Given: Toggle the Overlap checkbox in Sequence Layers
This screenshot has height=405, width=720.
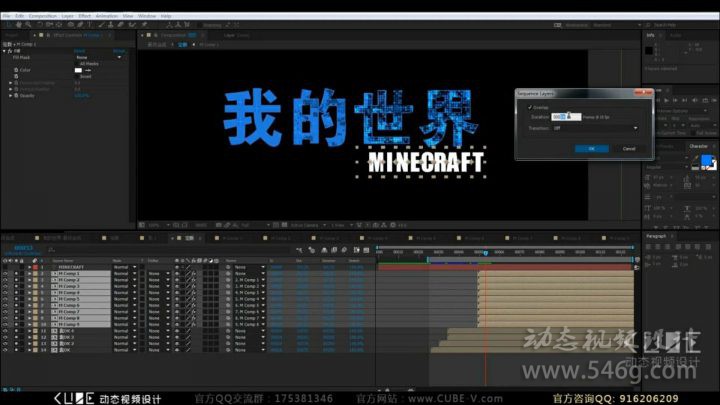Looking at the screenshot, I should [530, 107].
